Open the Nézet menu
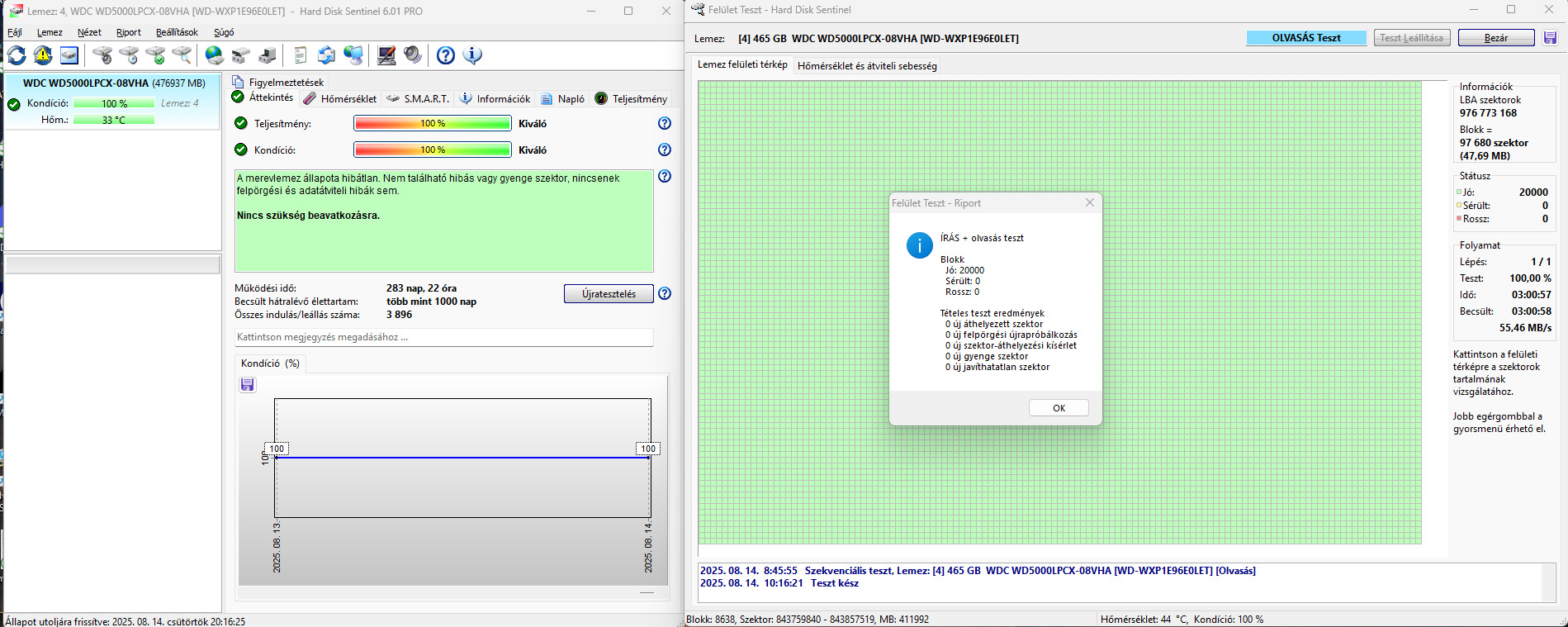Image resolution: width=1568 pixels, height=627 pixels. 89,32
